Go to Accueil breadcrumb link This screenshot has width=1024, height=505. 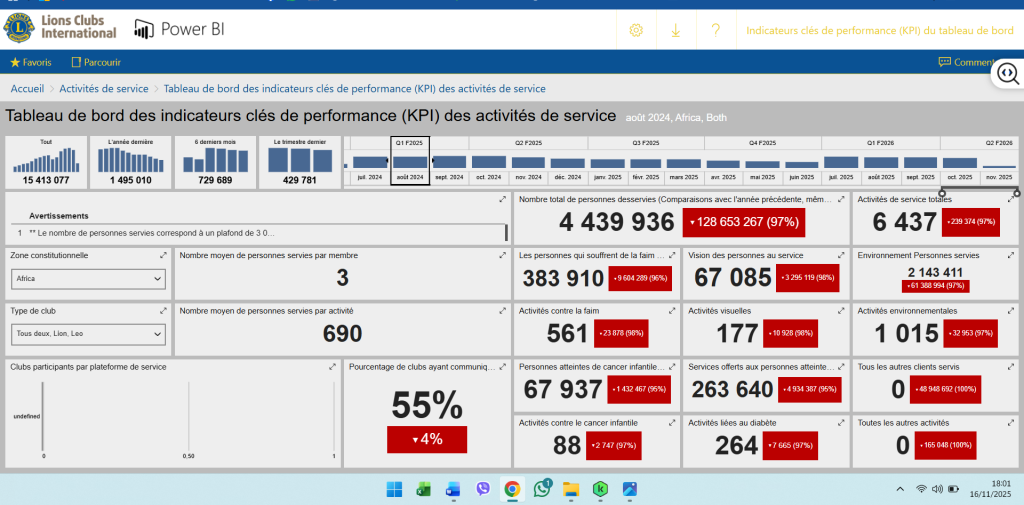(27, 89)
